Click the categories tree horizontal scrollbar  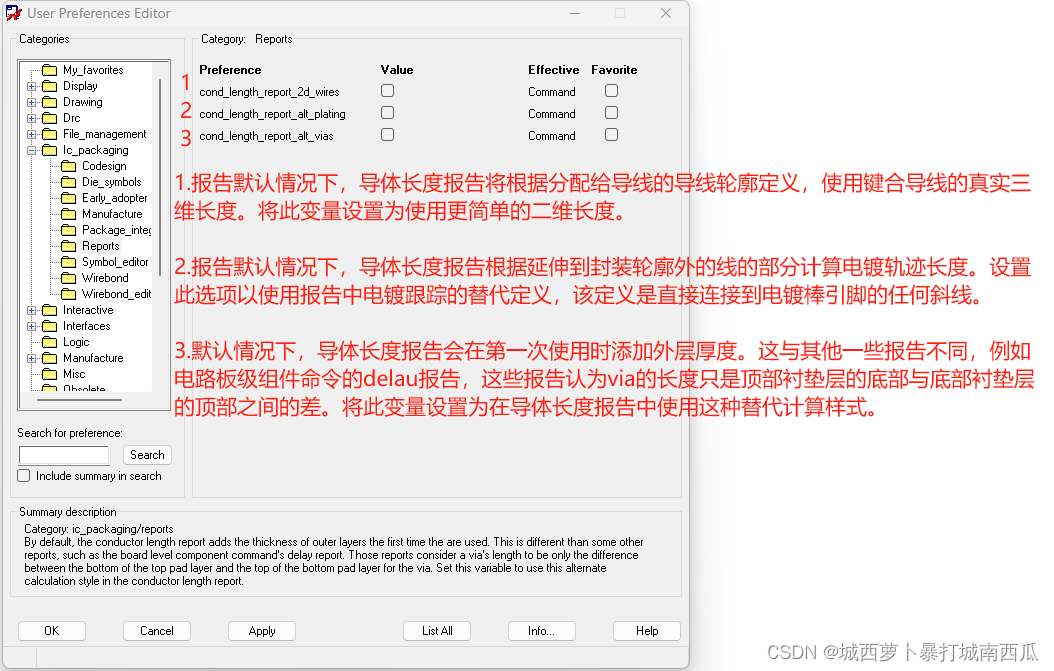click(79, 399)
